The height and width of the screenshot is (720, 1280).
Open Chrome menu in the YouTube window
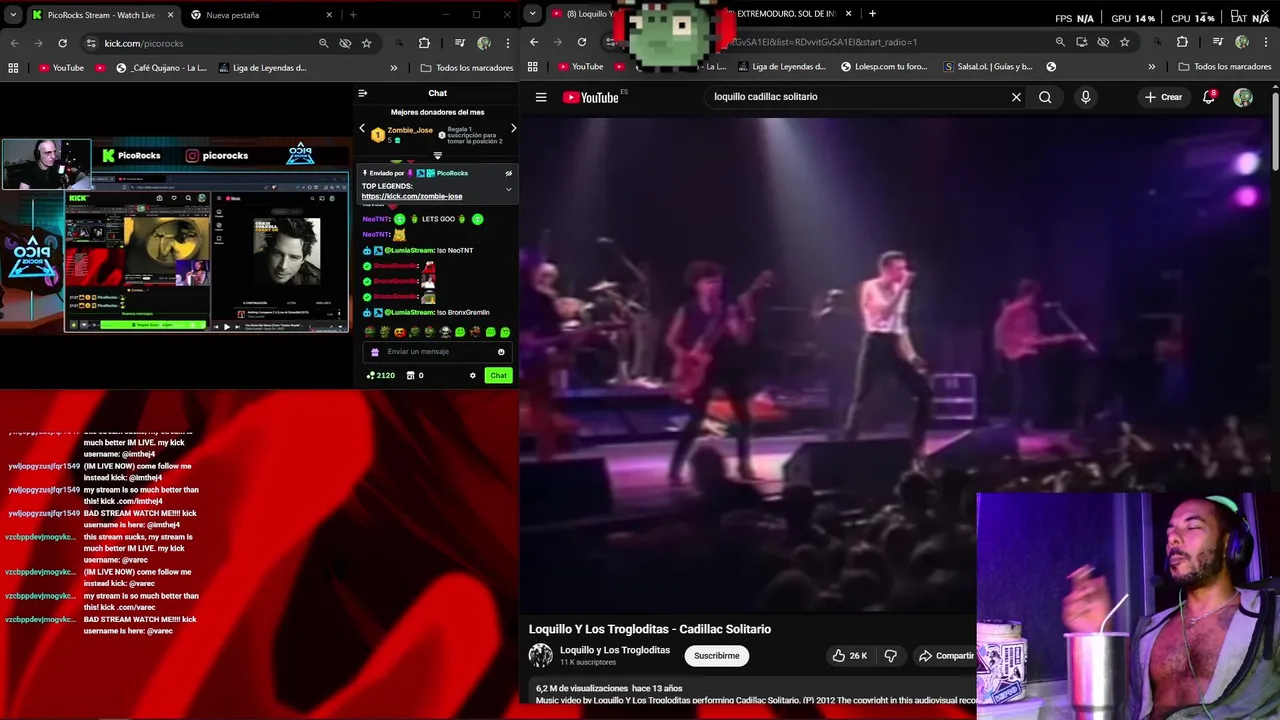coord(1266,42)
